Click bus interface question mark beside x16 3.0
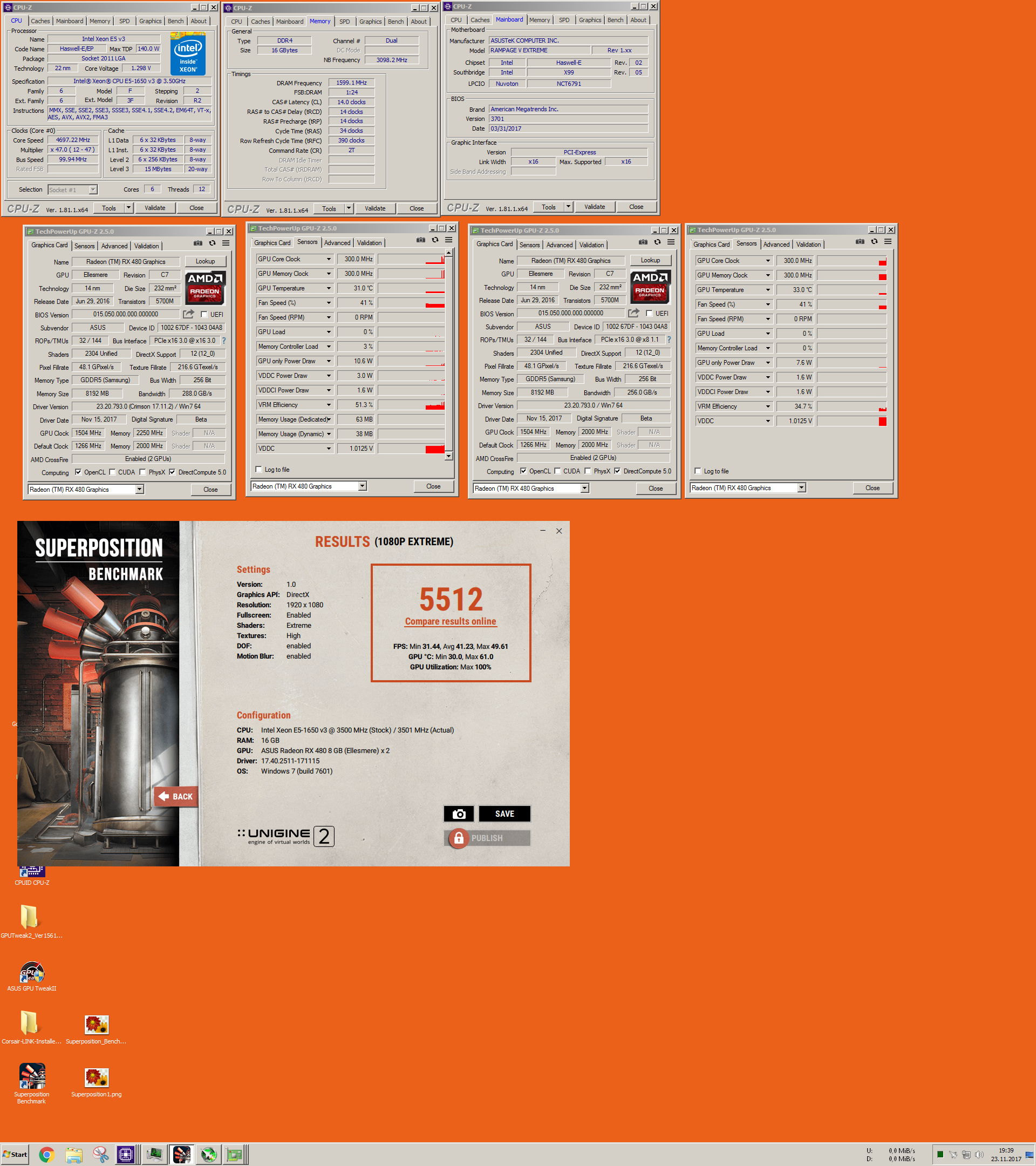The image size is (1036, 1166). [224, 341]
